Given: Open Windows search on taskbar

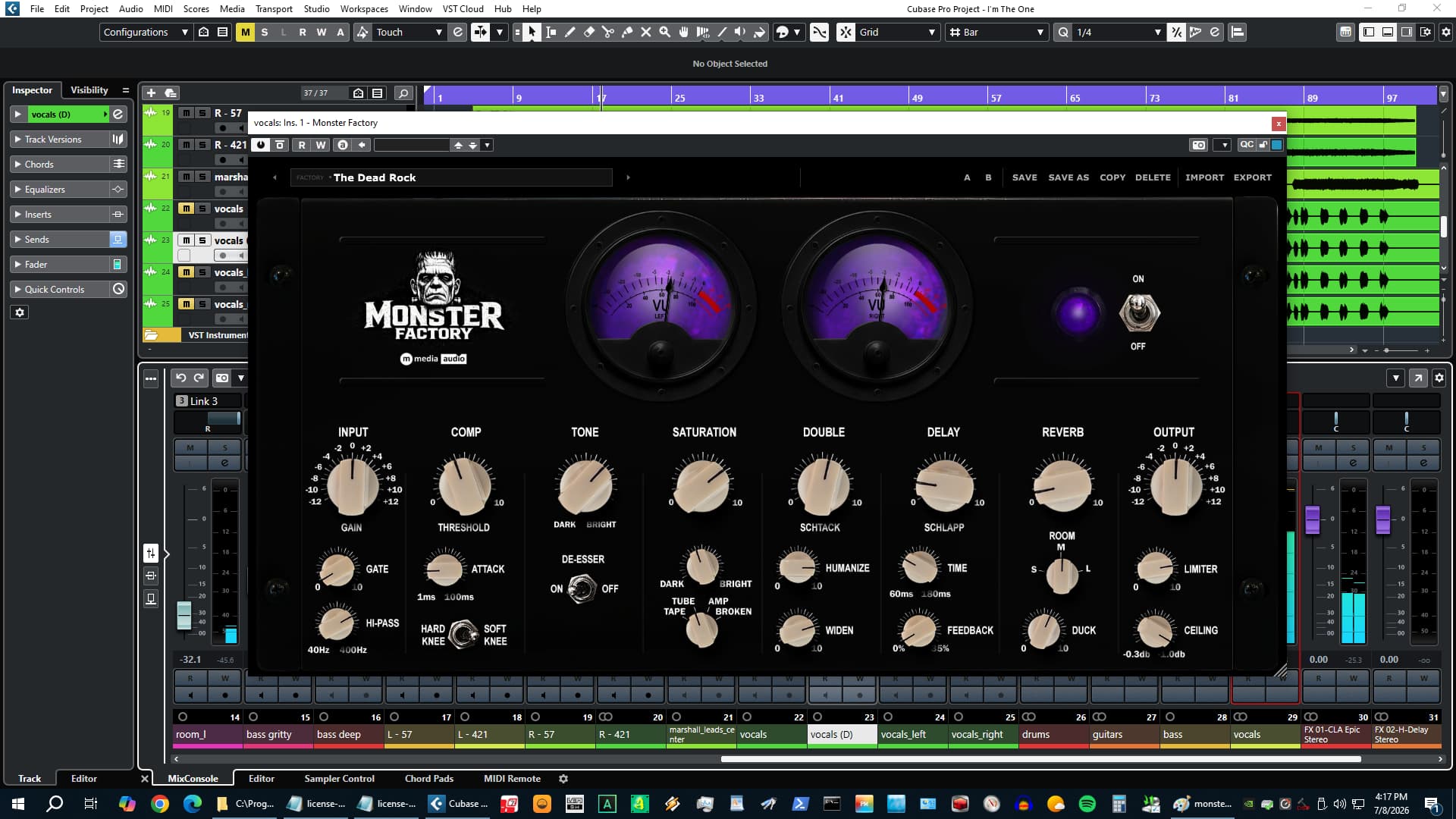Looking at the screenshot, I should [x=55, y=804].
